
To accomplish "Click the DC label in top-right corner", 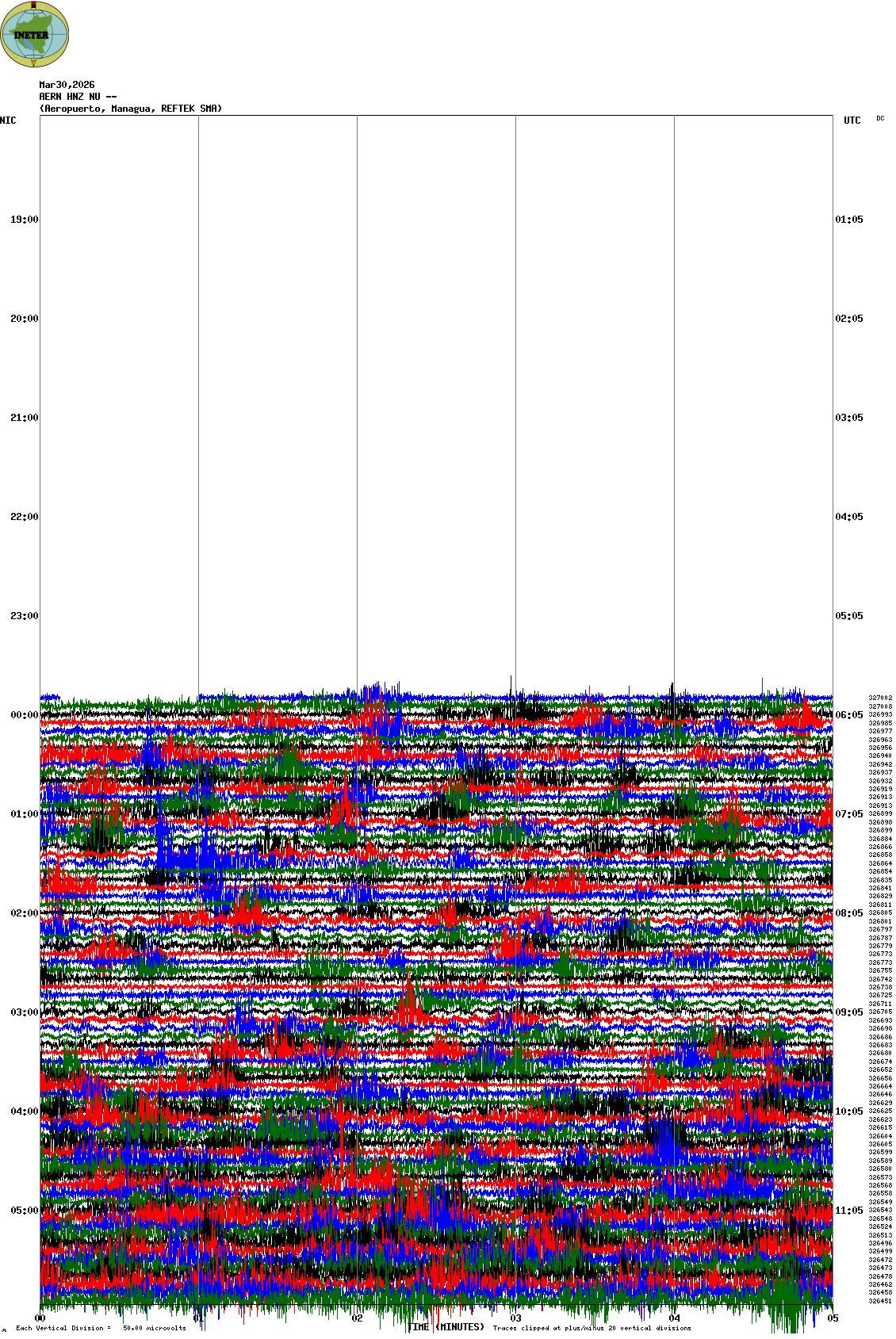I will click(880, 118).
